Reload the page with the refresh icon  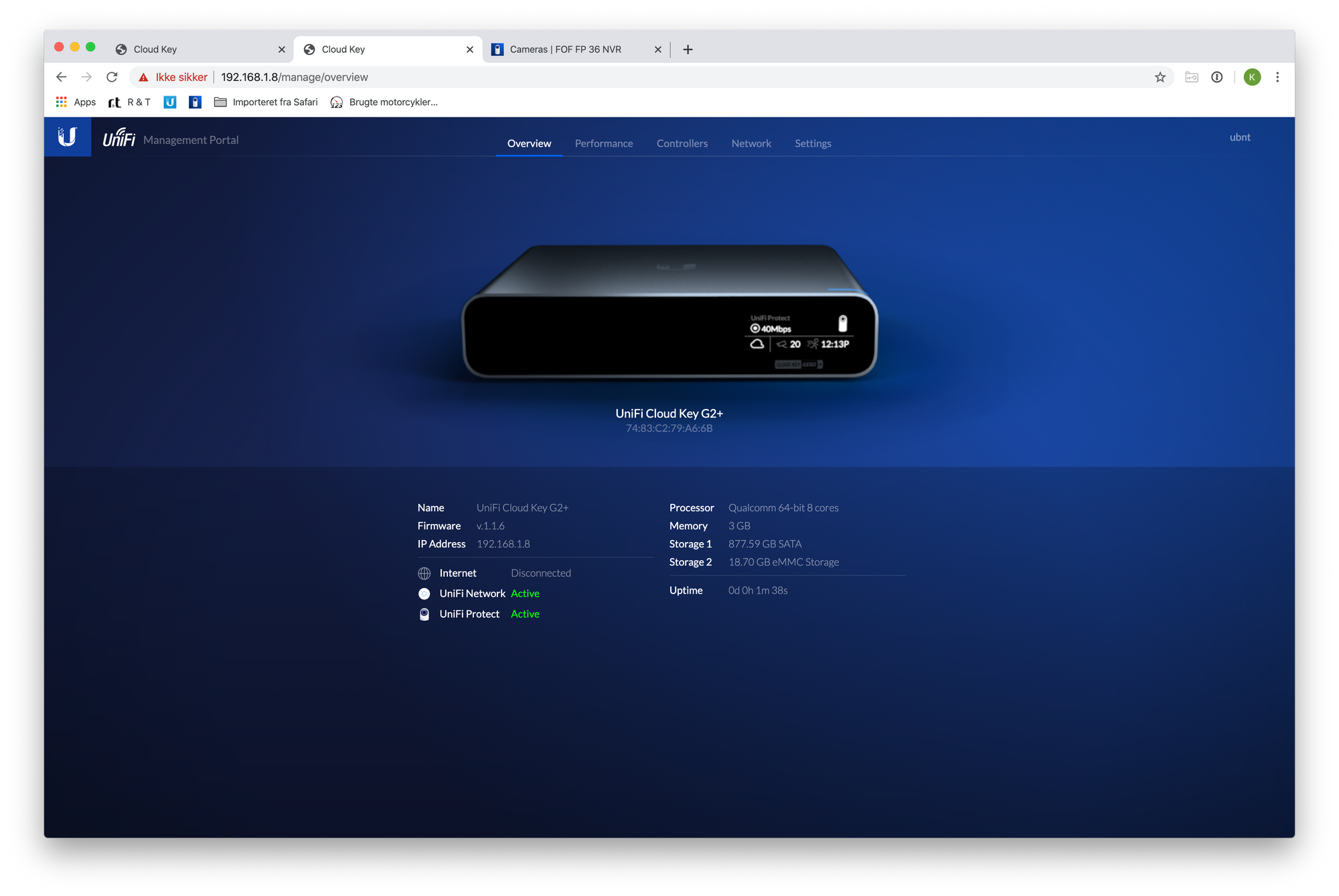point(112,77)
